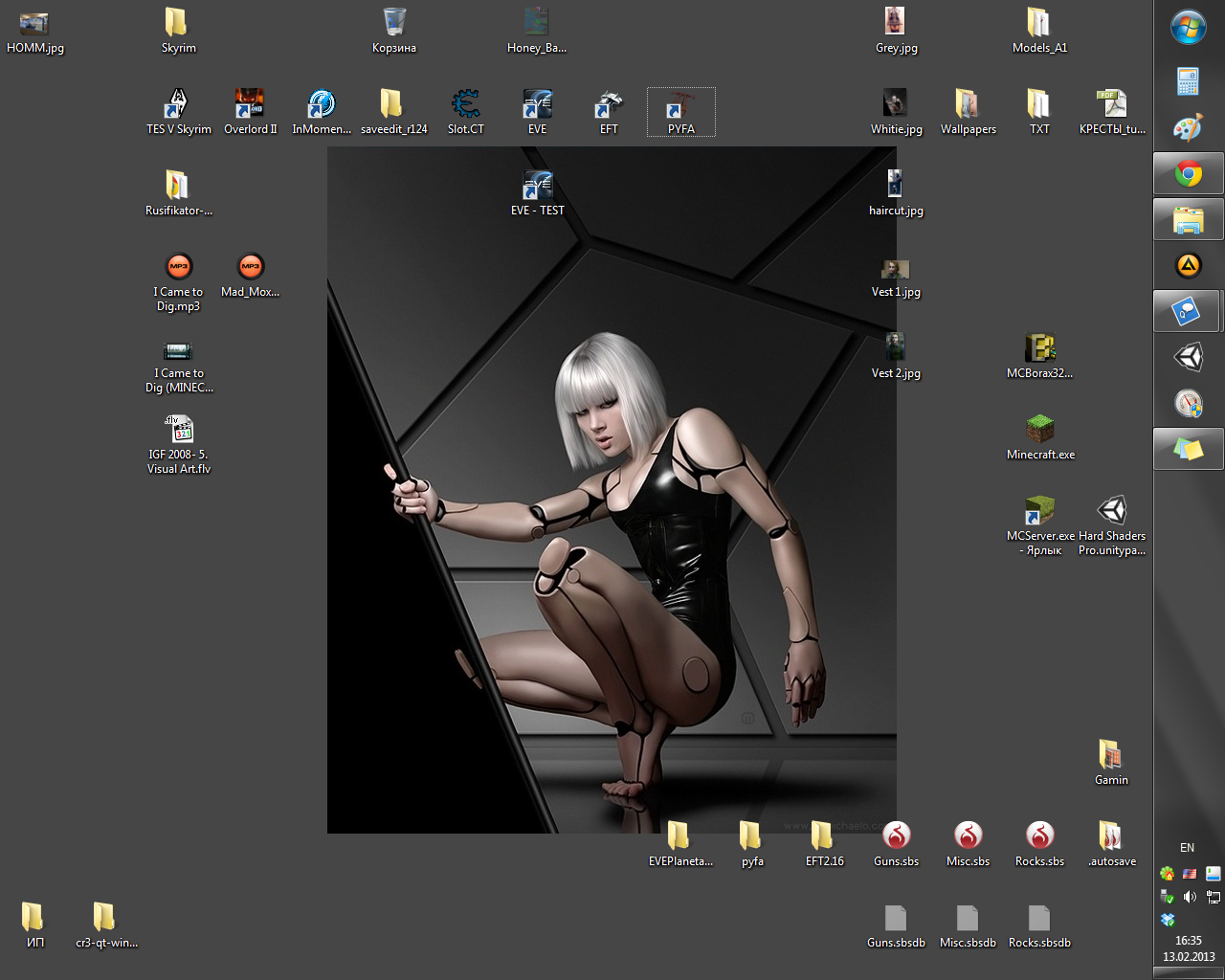Select the EVE - TEST shortcut
1225x980 pixels.
537,185
